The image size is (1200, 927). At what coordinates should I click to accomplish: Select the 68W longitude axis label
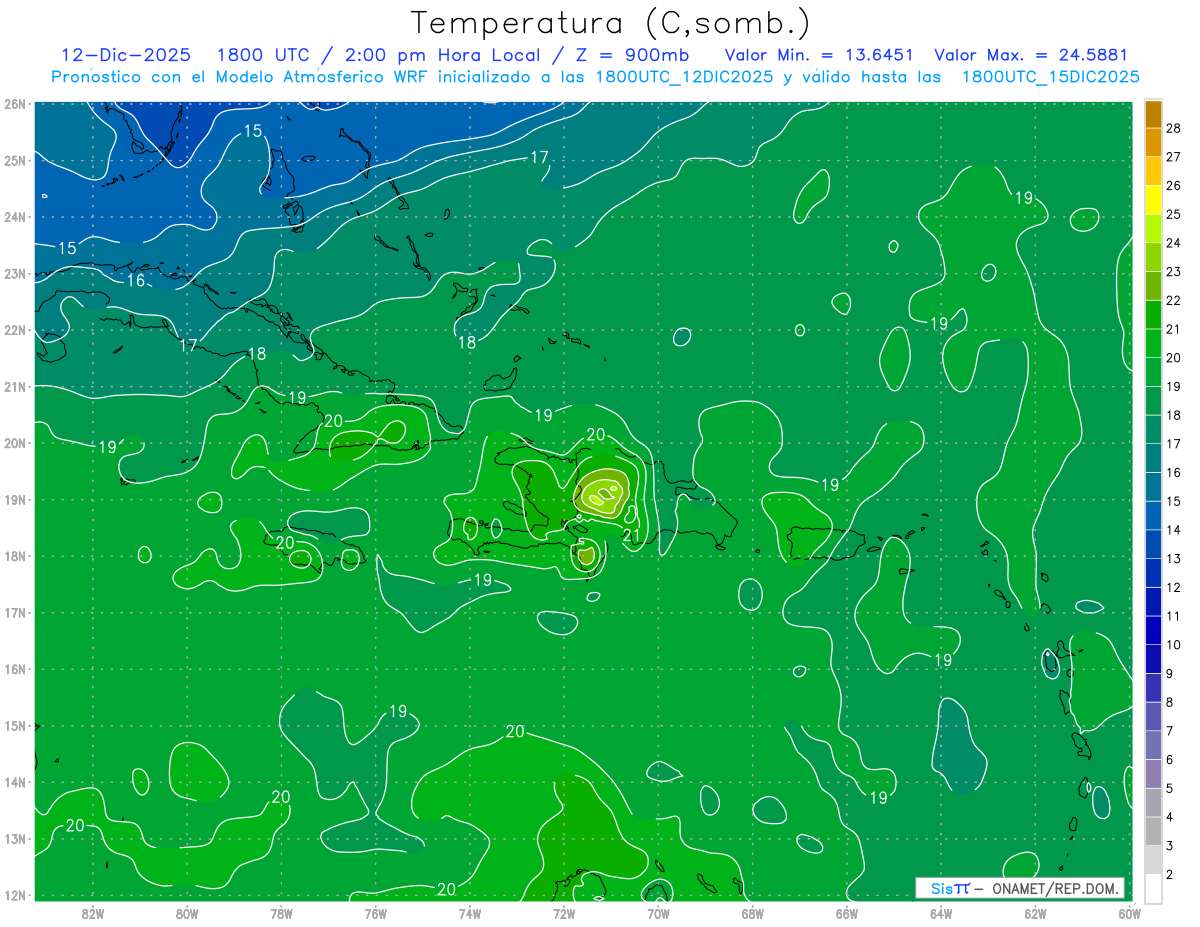click(752, 912)
